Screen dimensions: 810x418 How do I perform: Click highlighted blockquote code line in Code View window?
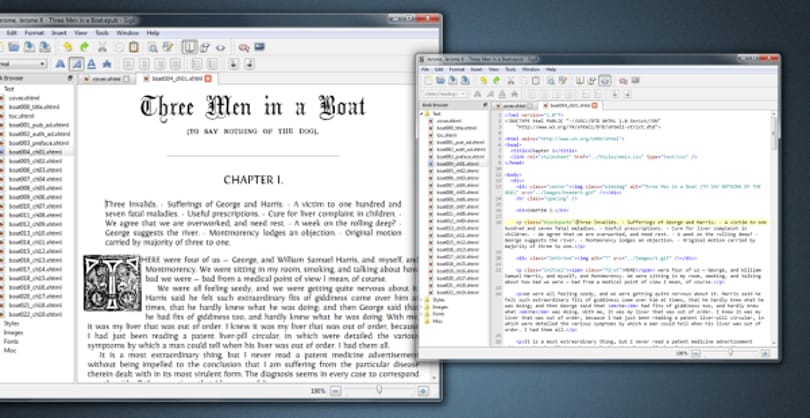coord(635,222)
